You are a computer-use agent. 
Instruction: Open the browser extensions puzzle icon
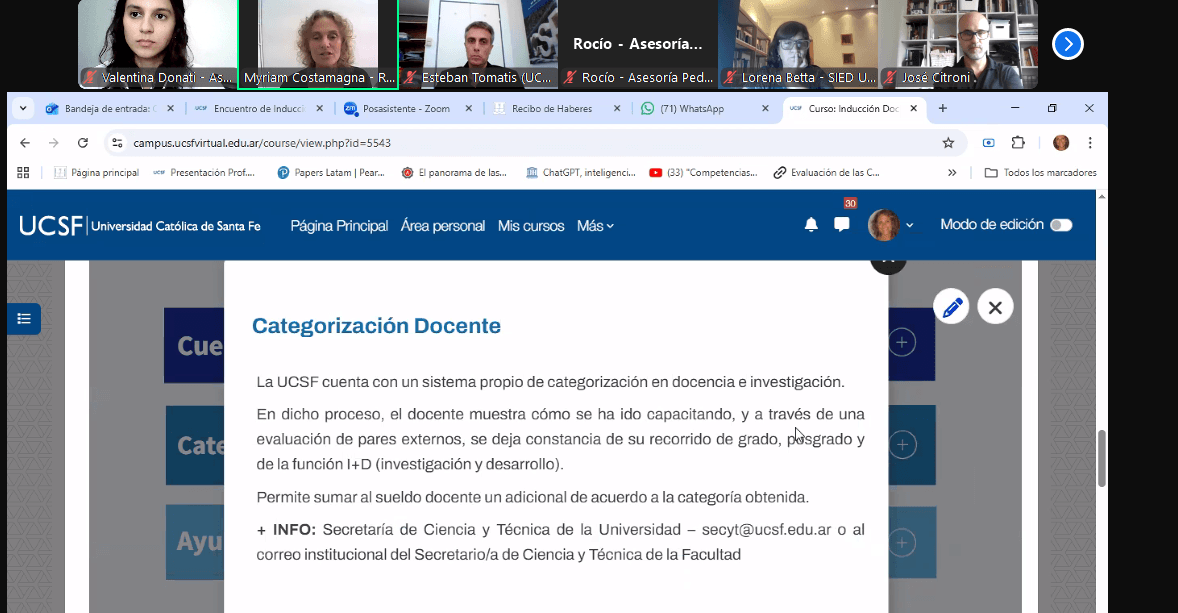click(1018, 143)
